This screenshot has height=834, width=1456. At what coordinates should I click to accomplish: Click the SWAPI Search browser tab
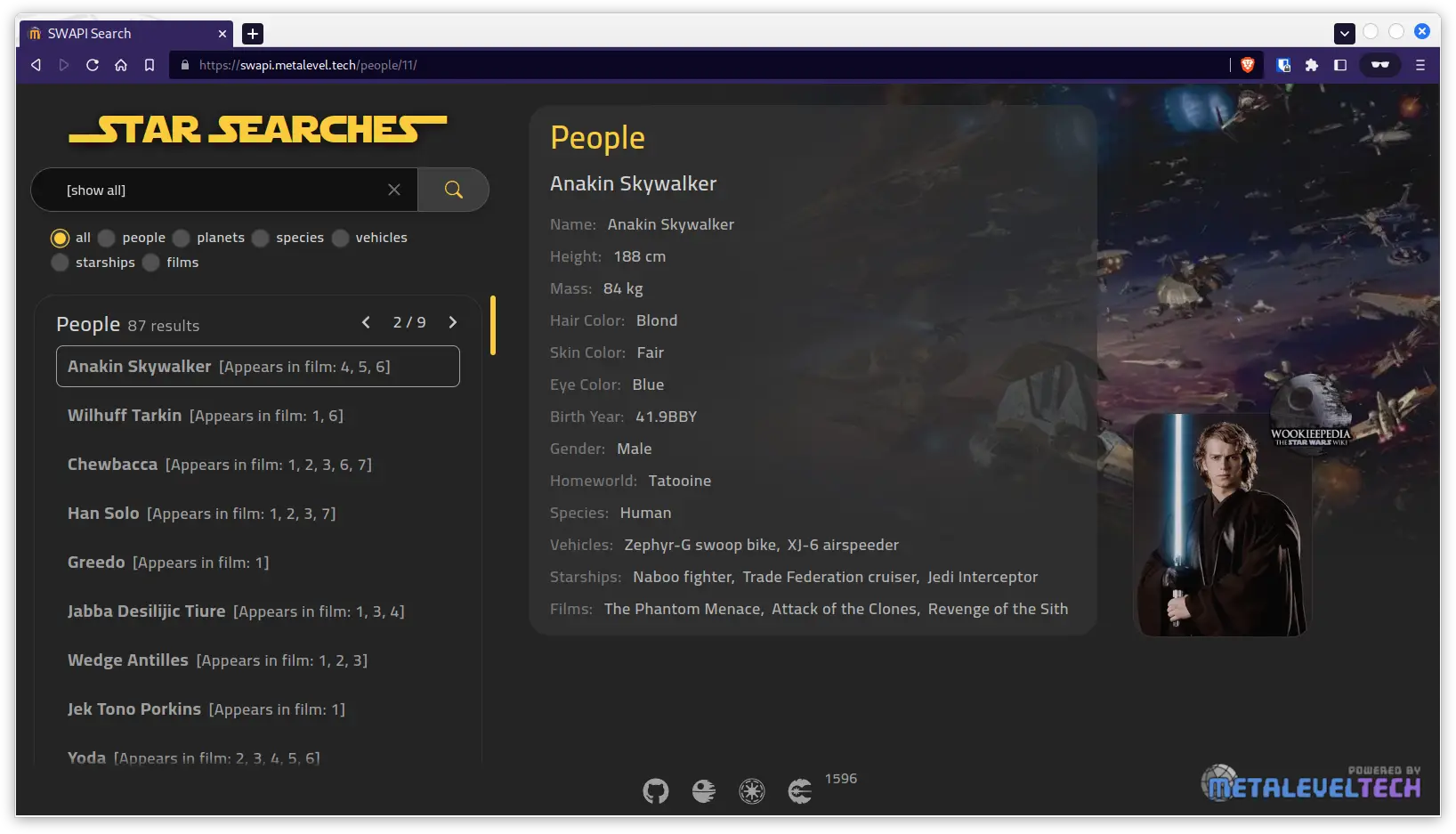[125, 34]
